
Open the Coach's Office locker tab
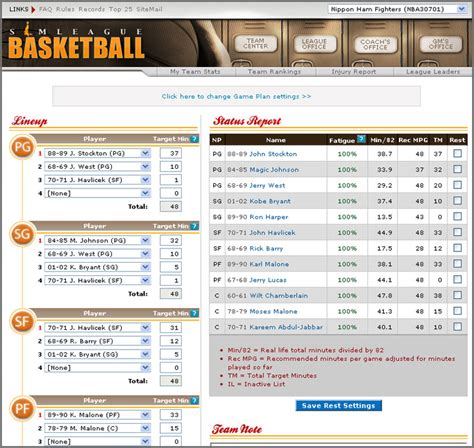click(x=375, y=44)
